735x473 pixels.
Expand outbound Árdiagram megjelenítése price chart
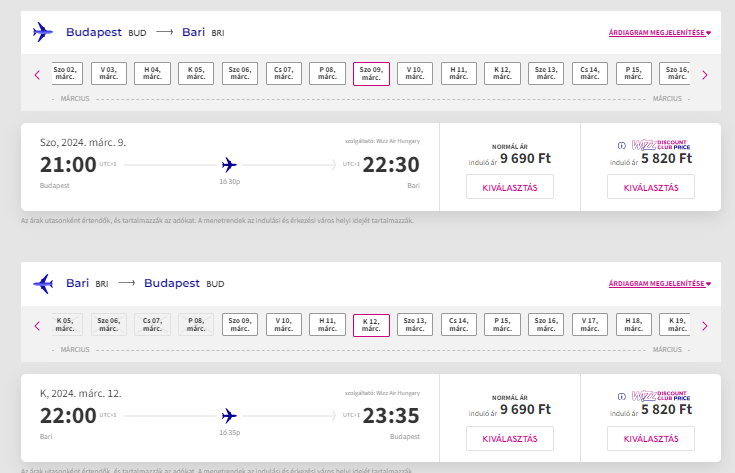[660, 33]
